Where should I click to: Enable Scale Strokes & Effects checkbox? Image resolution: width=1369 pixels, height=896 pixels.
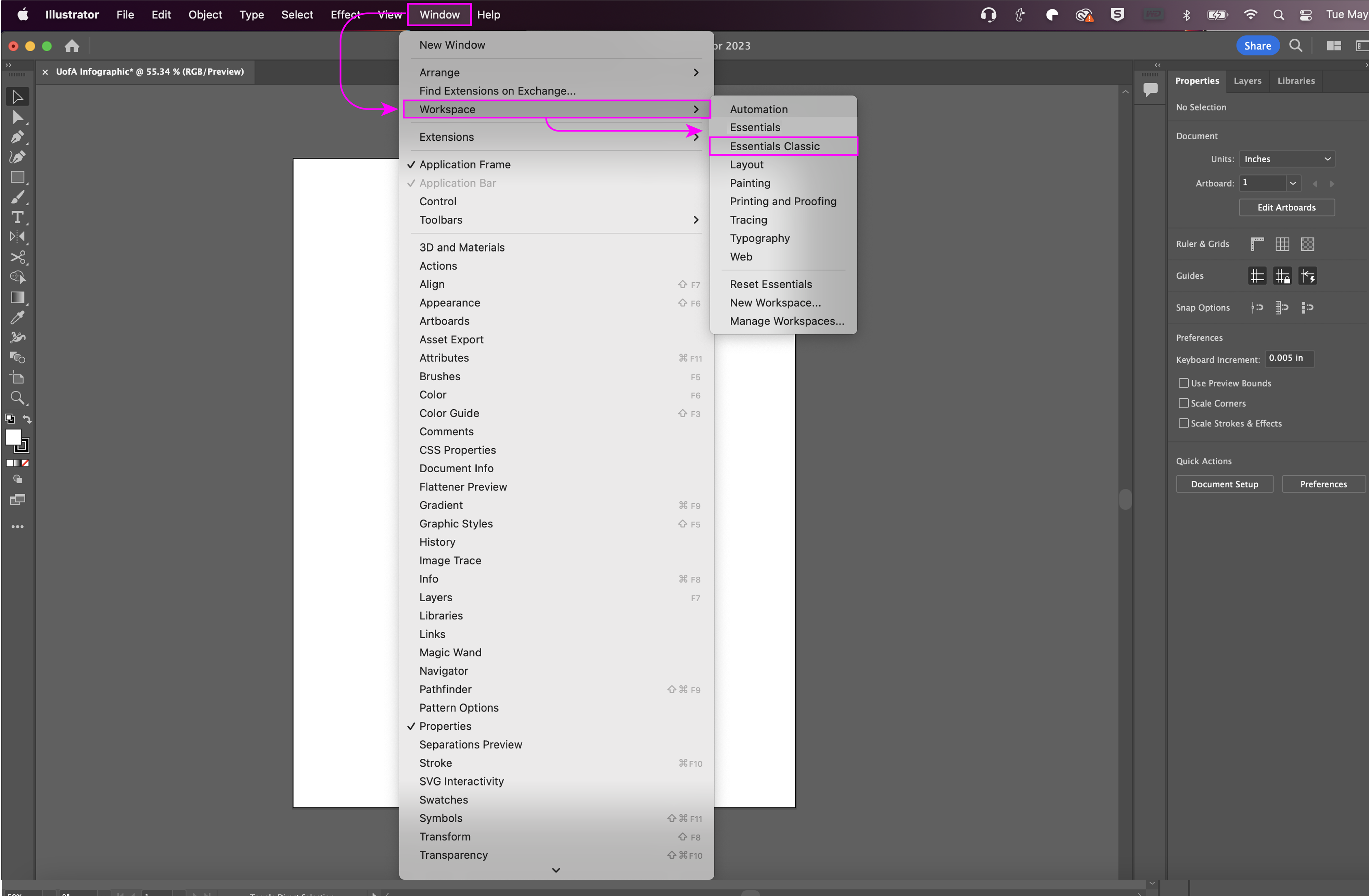click(1183, 423)
